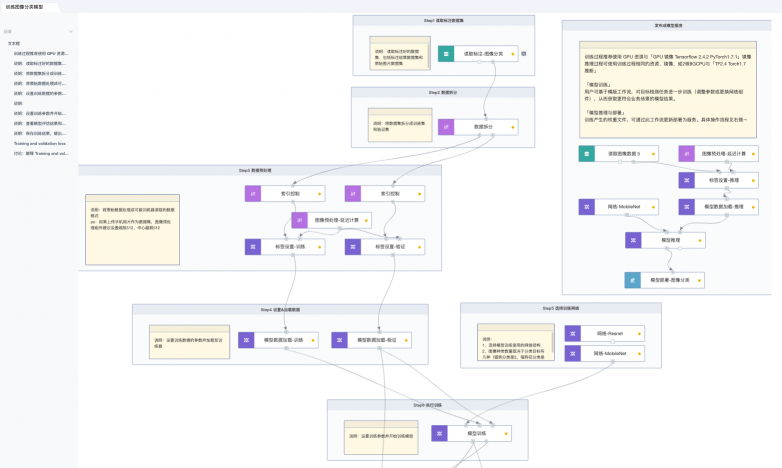The width and height of the screenshot is (782, 468).
Task: Click the 图像预处理-延迟计算 icon in Step3
Action: [x=300, y=219]
